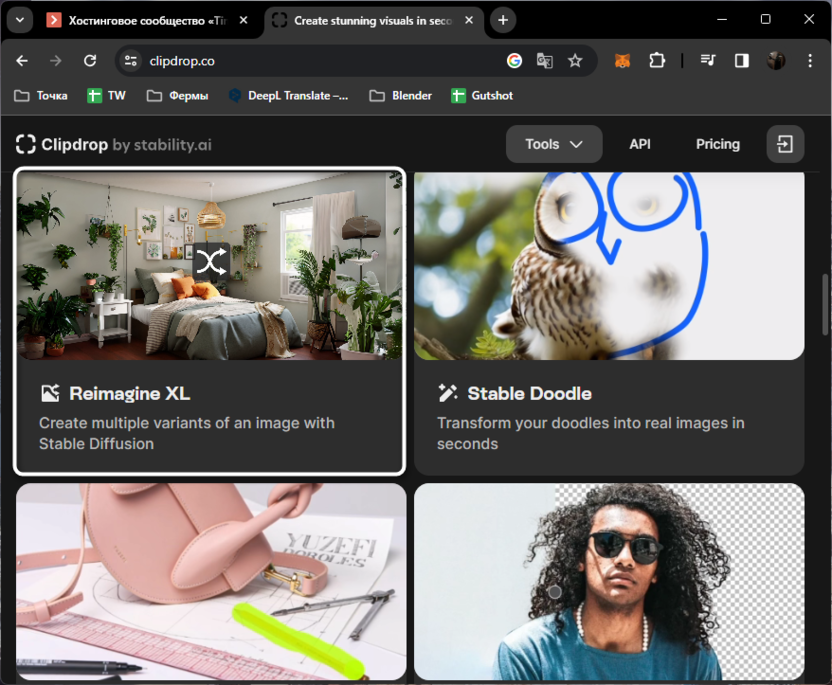Click the page vertical scrollbar
832x685 pixels.
click(x=825, y=304)
